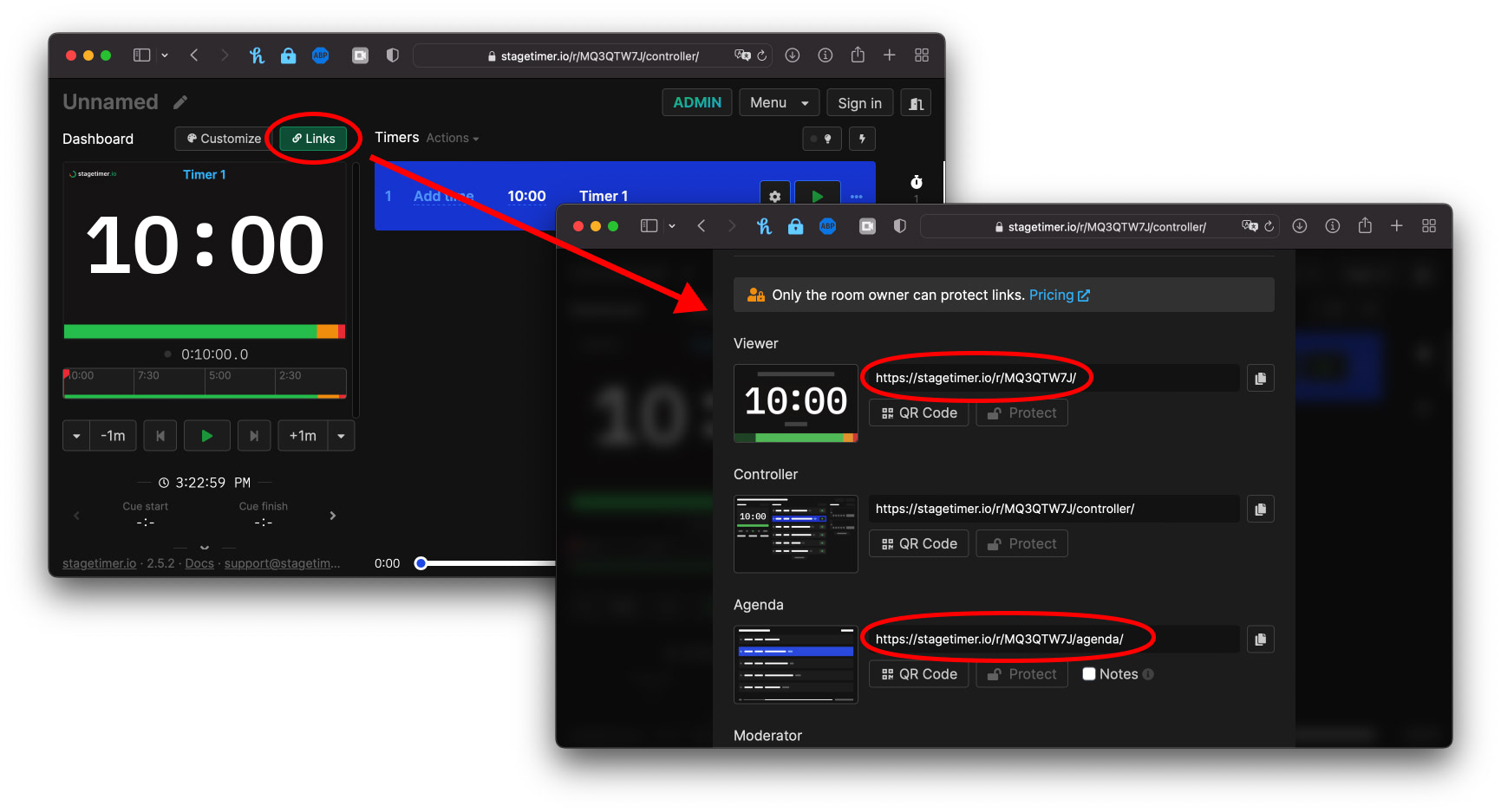Jump back using the previous cue icon
1501x812 pixels.
tap(160, 435)
